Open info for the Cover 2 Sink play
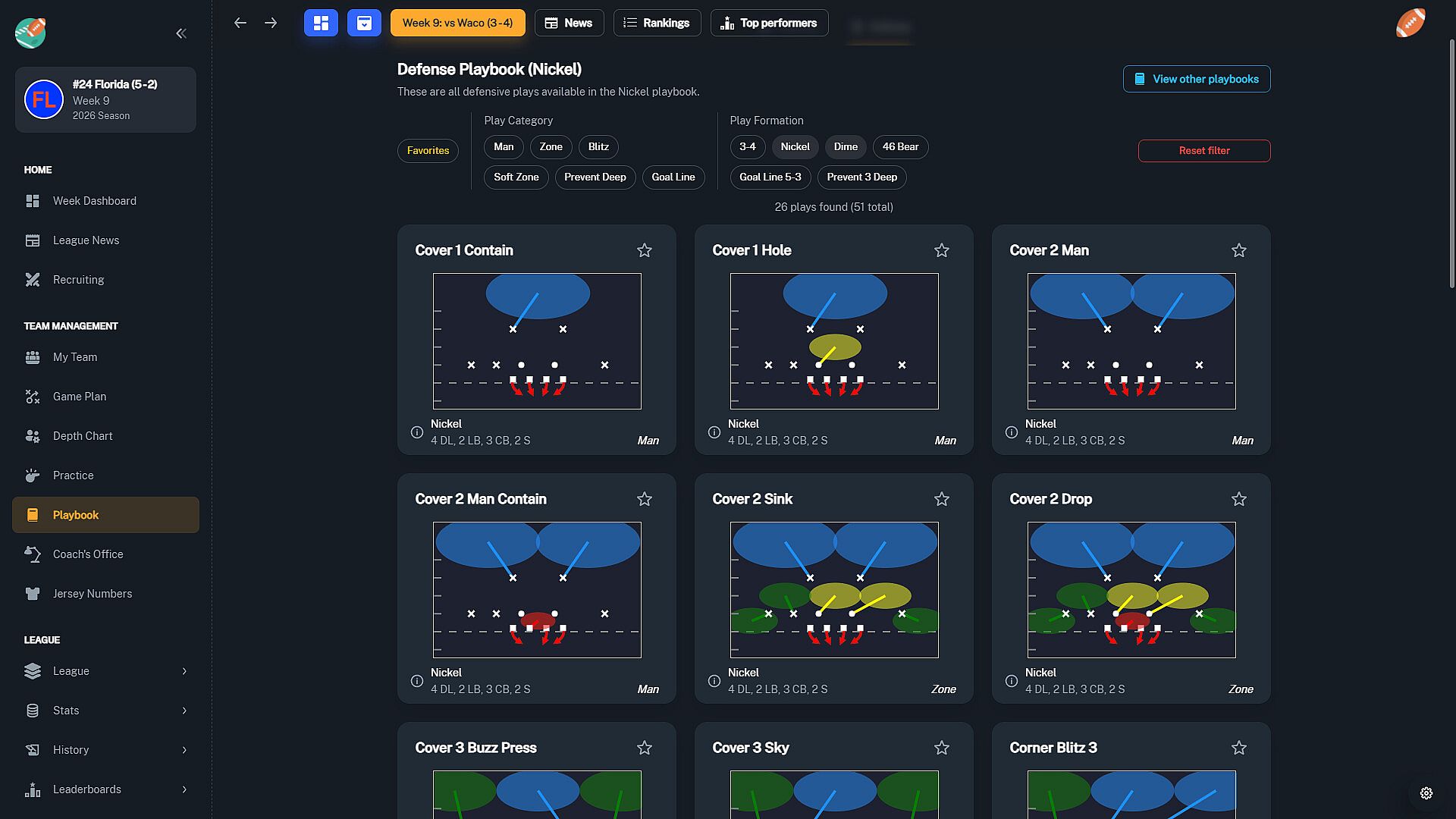This screenshot has width=1456, height=819. tap(714, 681)
